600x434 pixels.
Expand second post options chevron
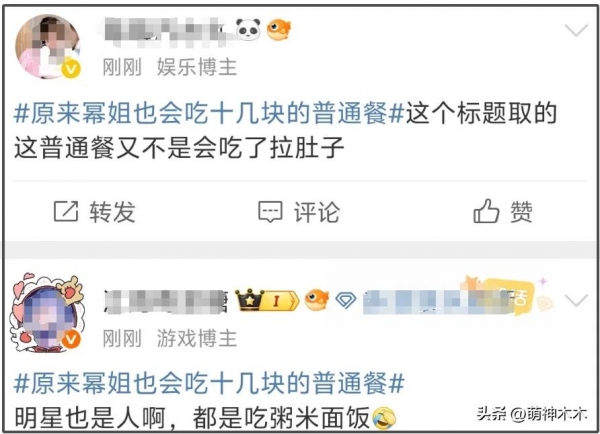tap(576, 300)
